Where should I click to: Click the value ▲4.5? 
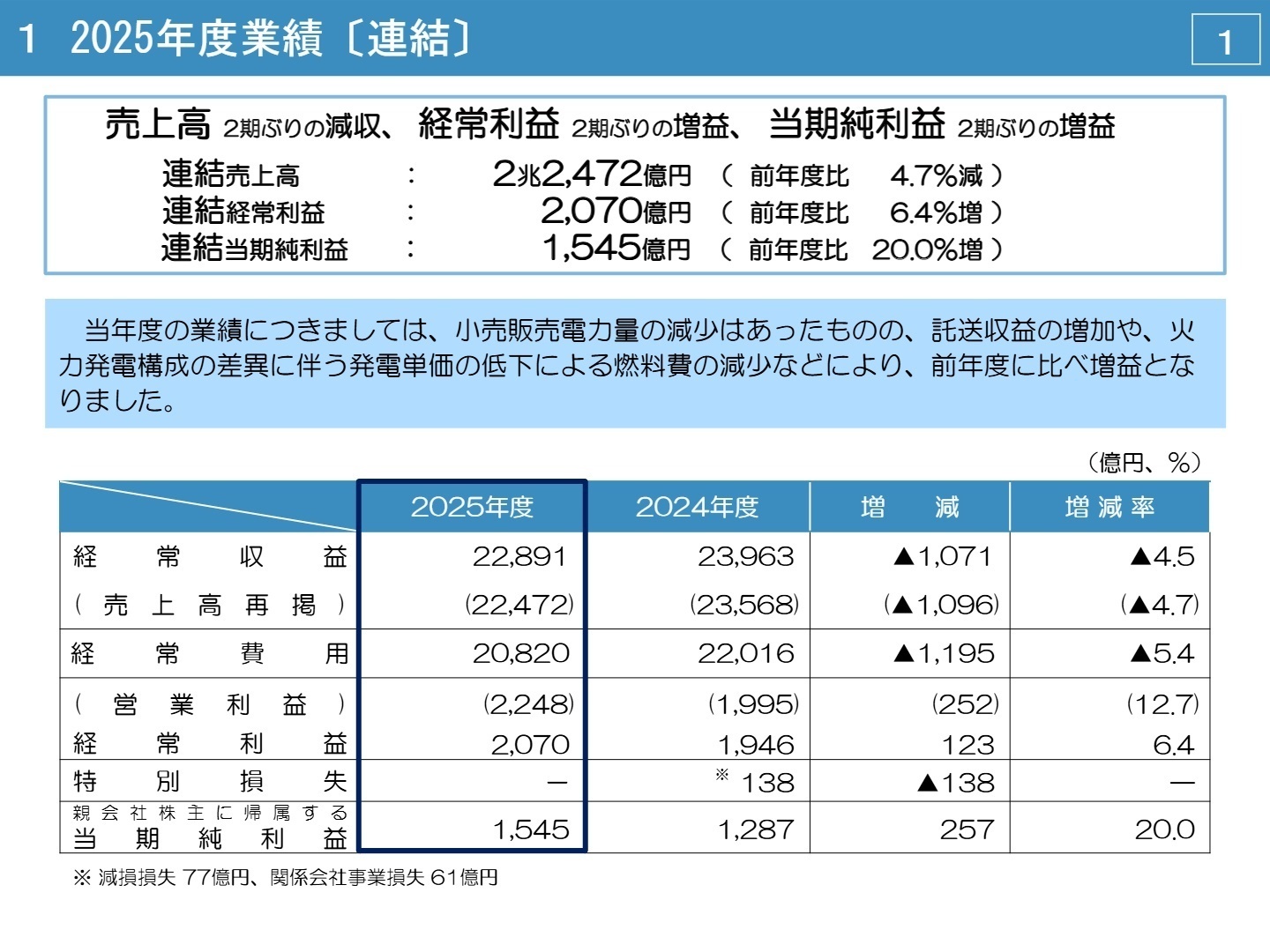[1162, 557]
